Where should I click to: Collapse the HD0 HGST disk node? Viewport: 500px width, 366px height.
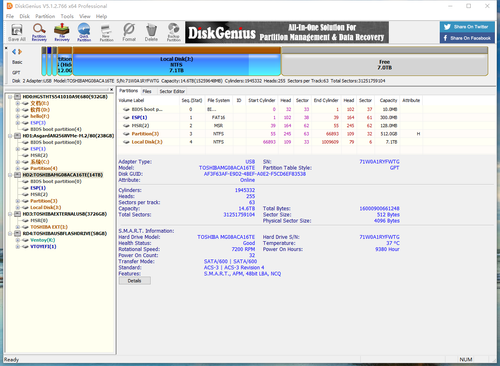pyautogui.click(x=10, y=97)
